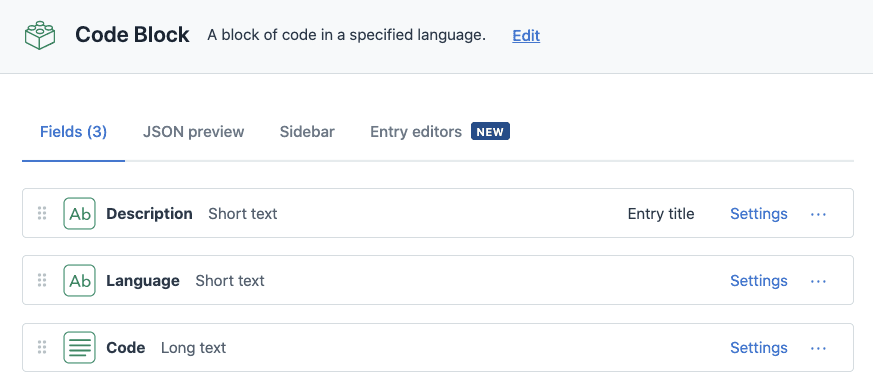
Task: Open the Sidebar tab
Action: pyautogui.click(x=307, y=132)
